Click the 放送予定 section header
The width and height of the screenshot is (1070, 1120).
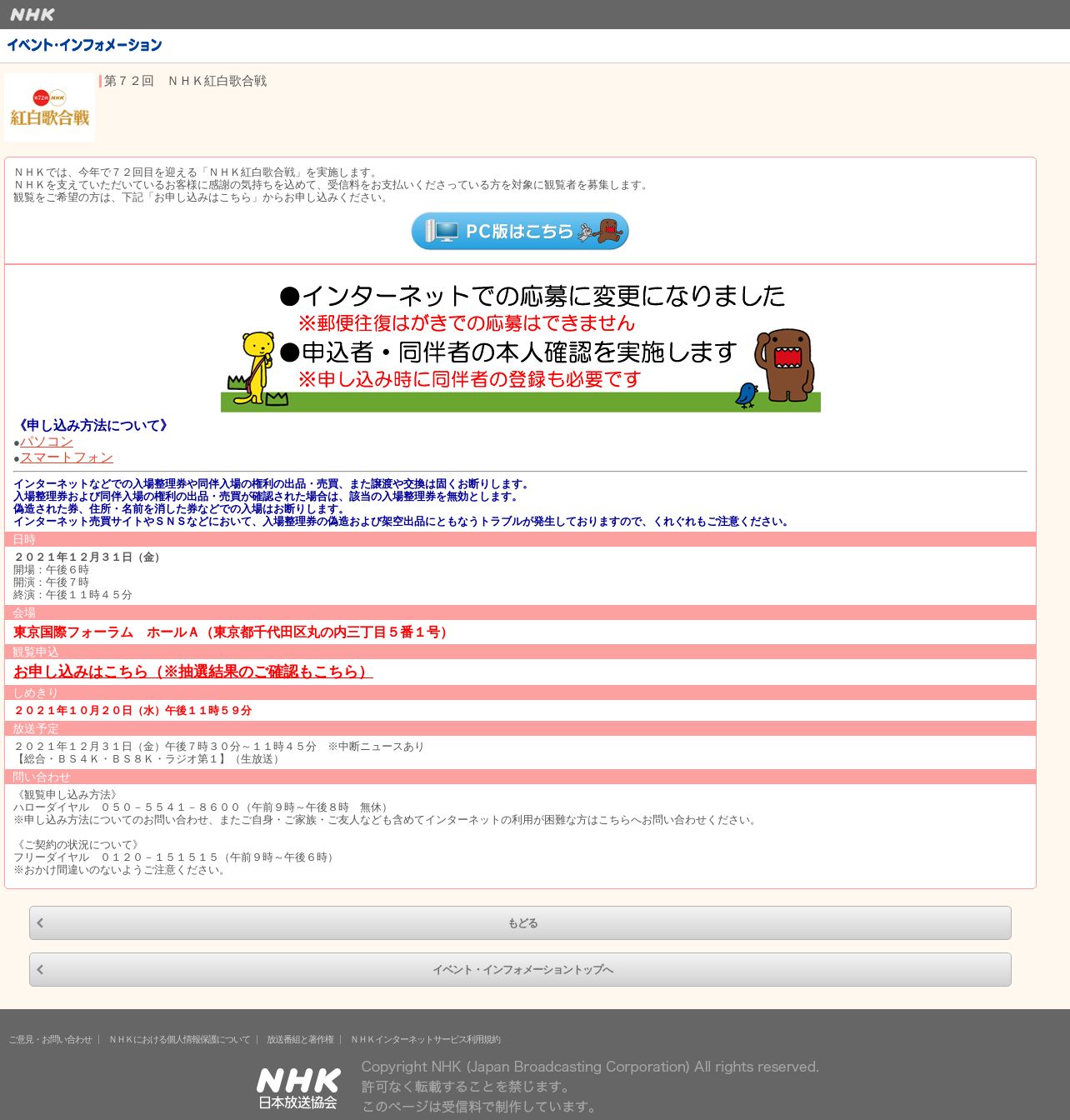pos(520,728)
